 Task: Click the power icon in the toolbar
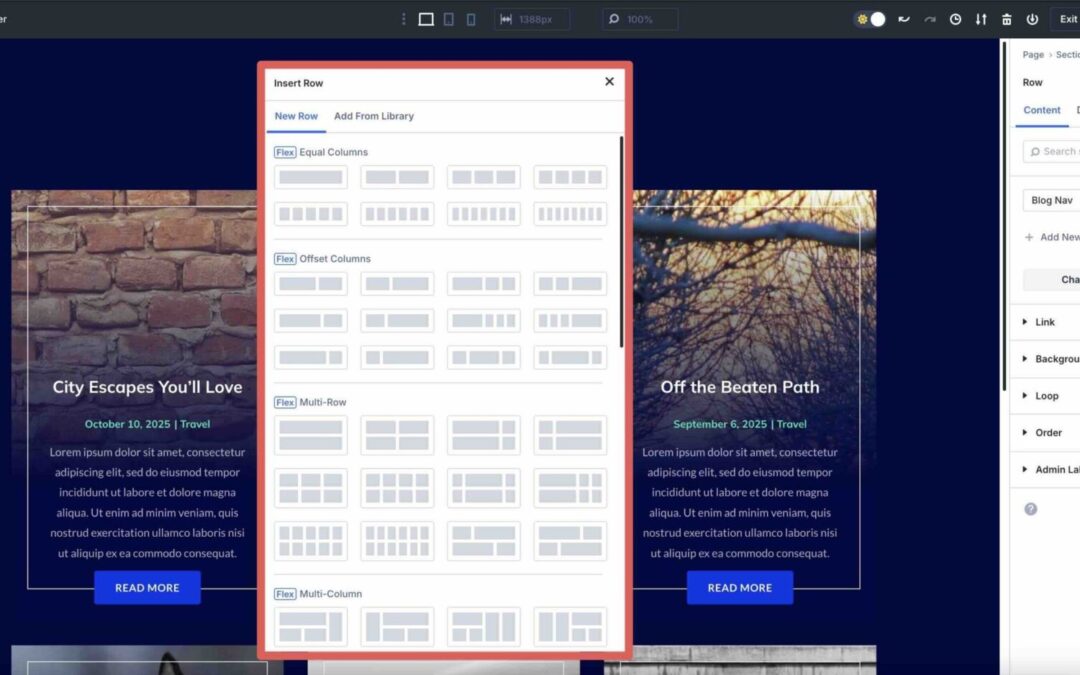1031,18
